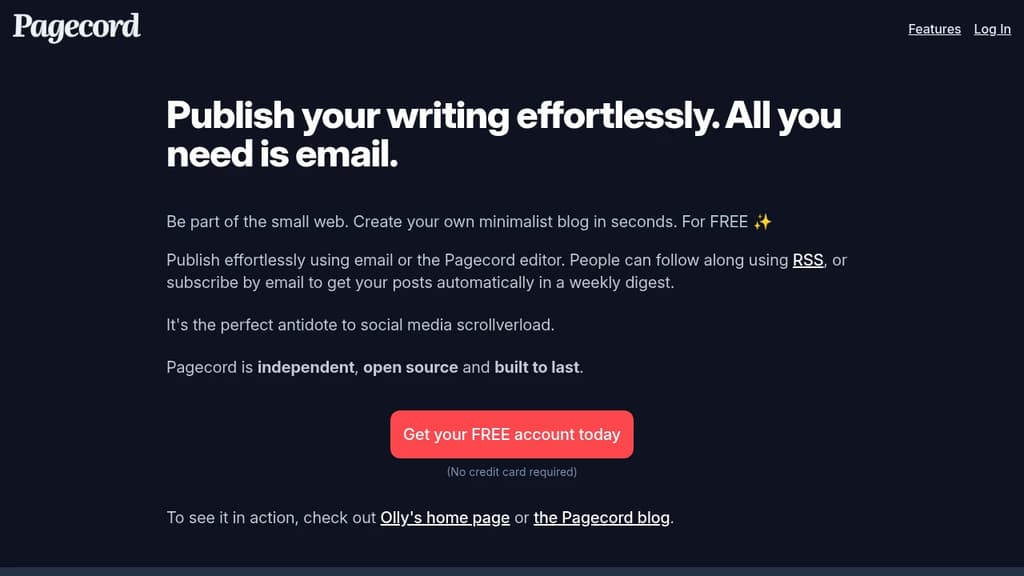This screenshot has width=1024, height=576.
Task: Click the No credit card required caption
Action: 511,471
